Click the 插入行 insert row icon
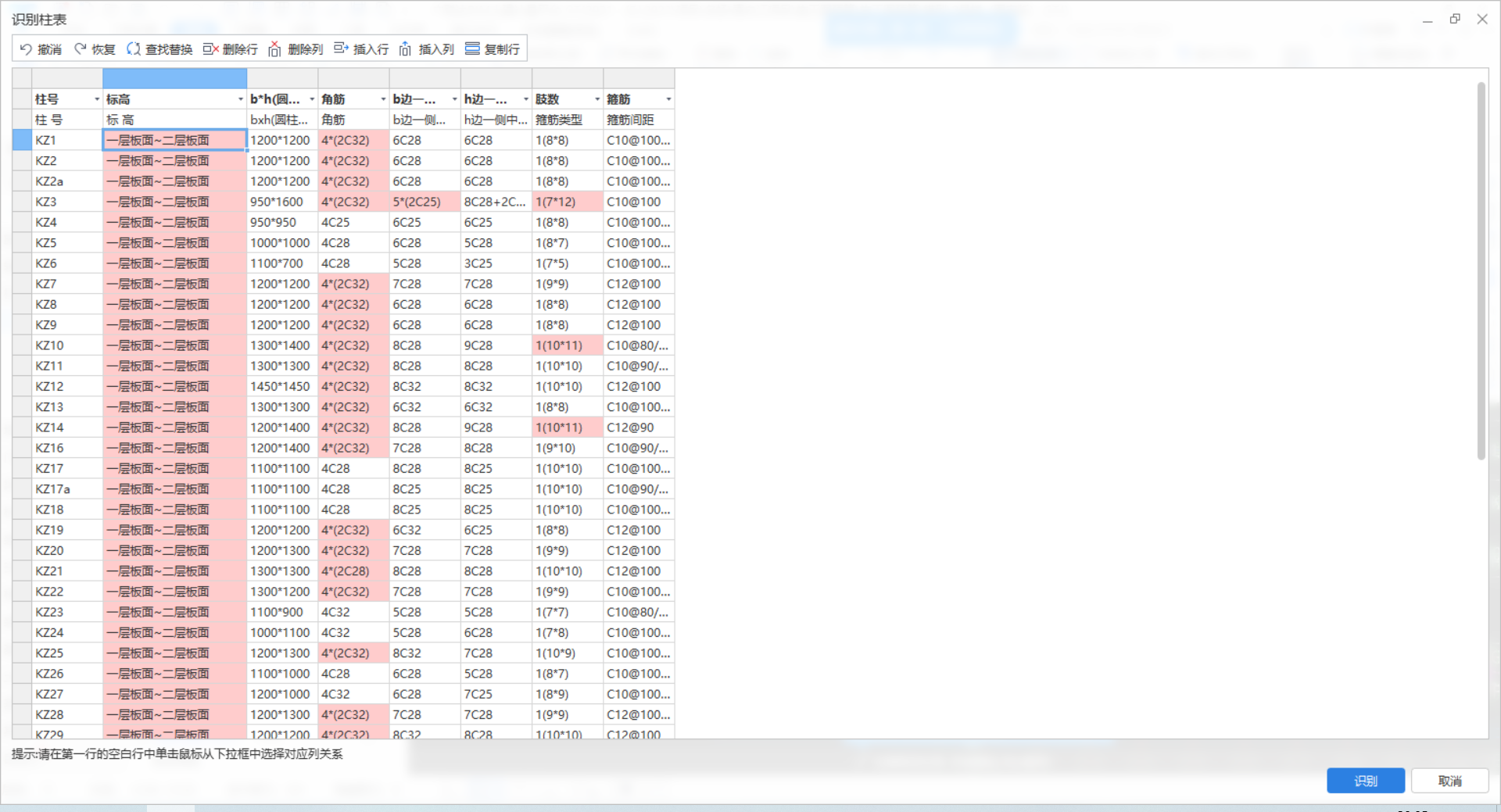 pos(341,49)
